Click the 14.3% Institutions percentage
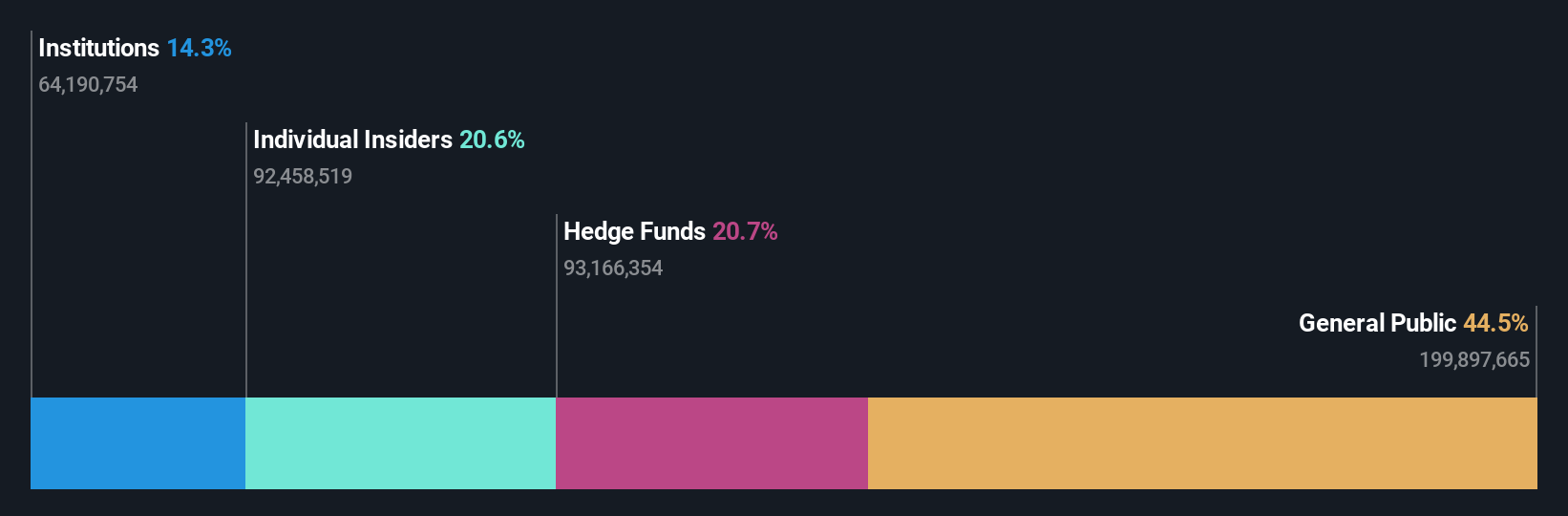This screenshot has height=516, width=1568. point(199,48)
